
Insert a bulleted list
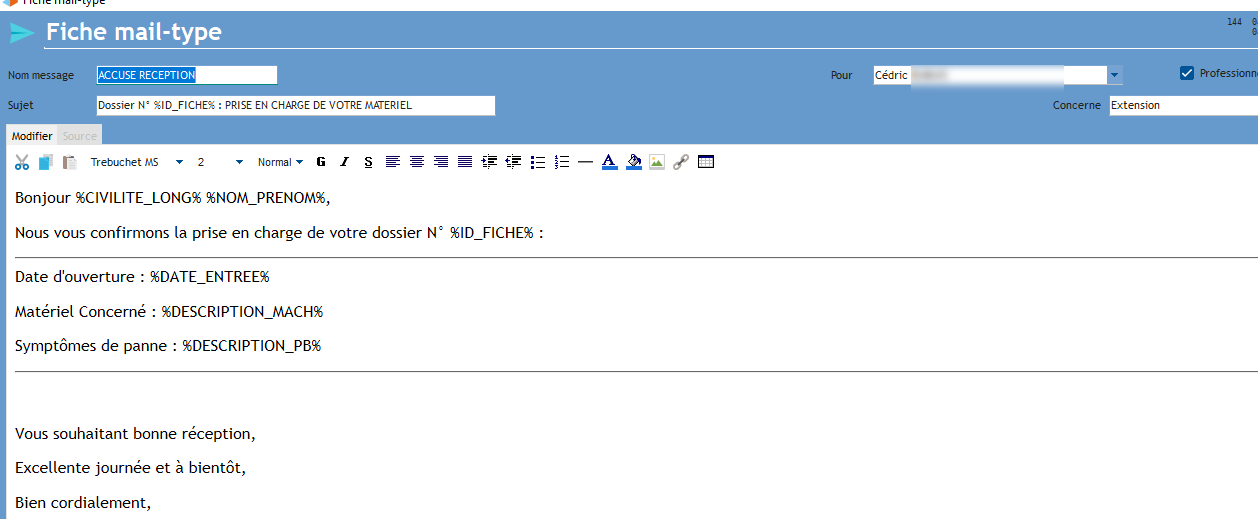[538, 162]
